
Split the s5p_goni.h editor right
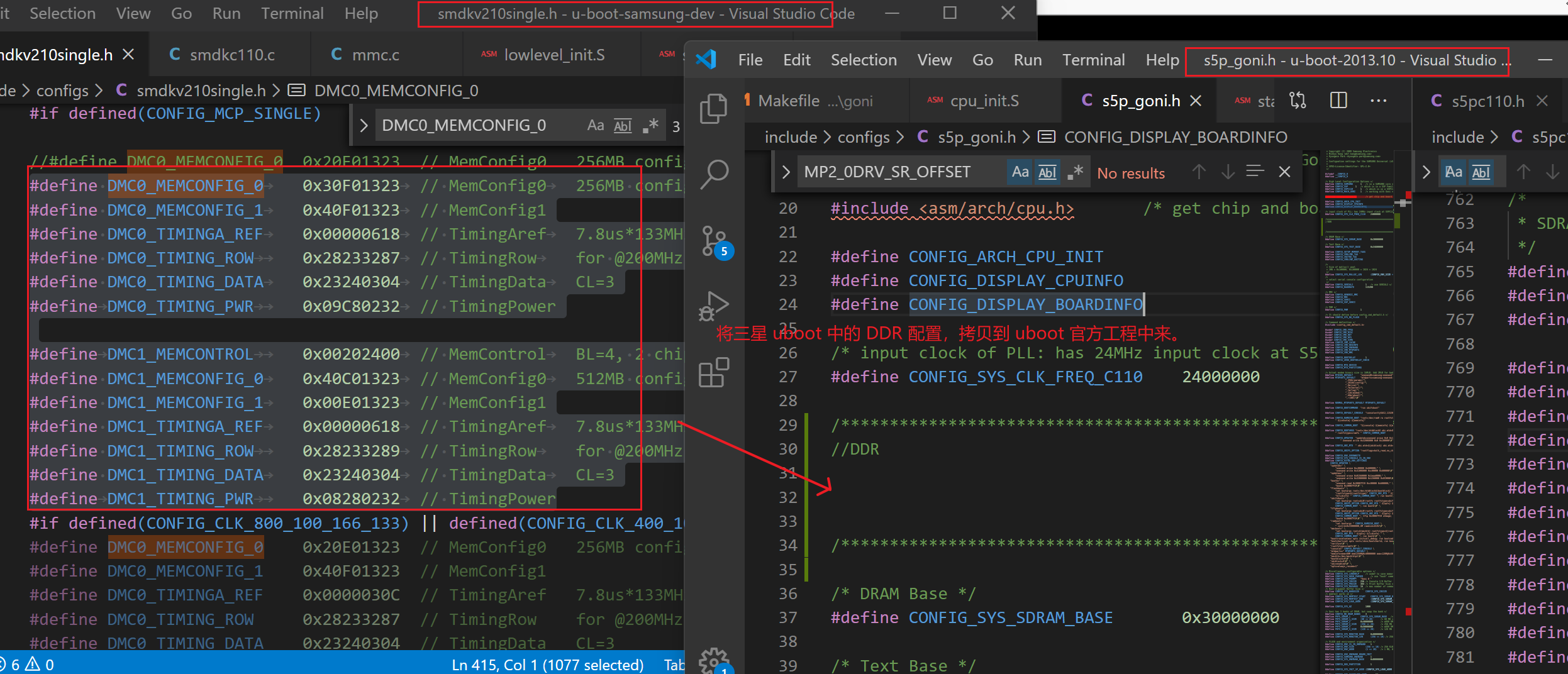(1338, 101)
